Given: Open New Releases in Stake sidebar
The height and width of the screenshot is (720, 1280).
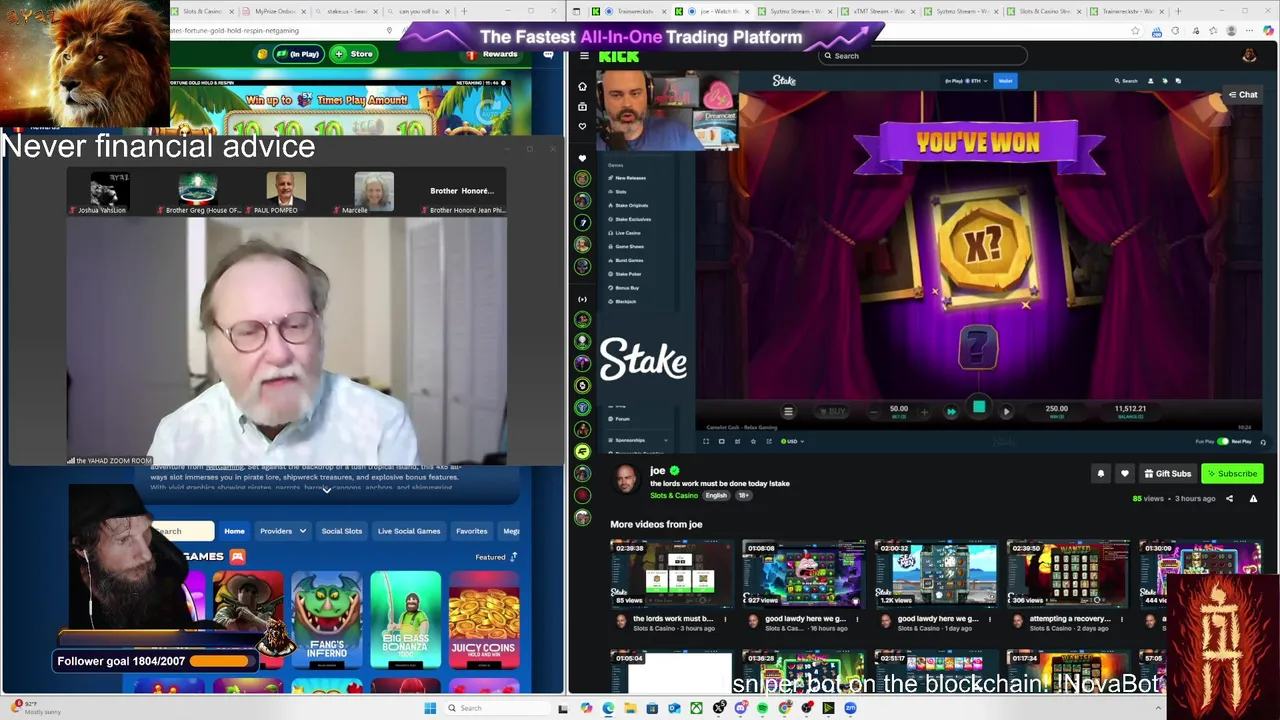Looking at the screenshot, I should point(630,178).
